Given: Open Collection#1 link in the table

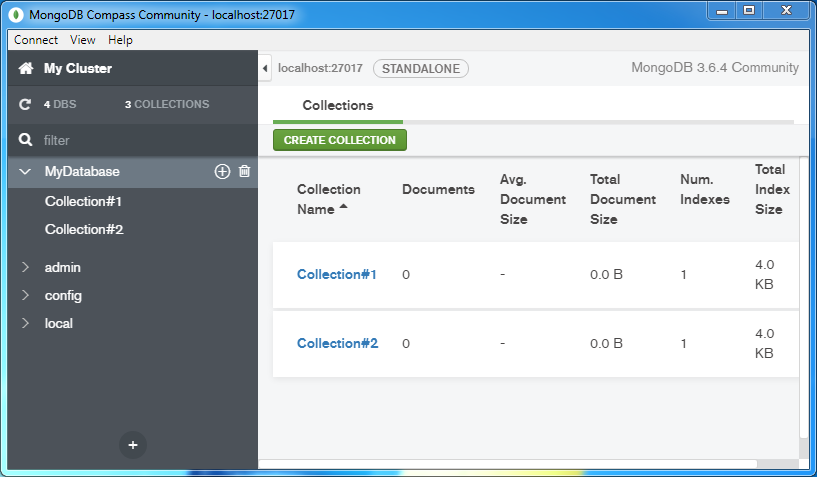Looking at the screenshot, I should (337, 274).
